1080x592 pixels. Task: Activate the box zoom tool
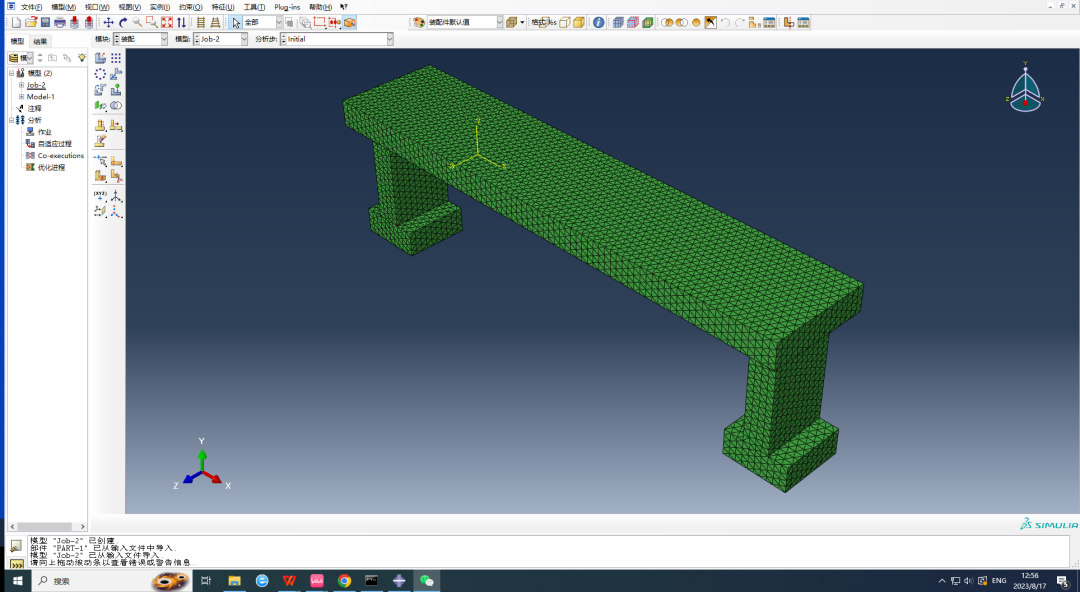tap(152, 23)
